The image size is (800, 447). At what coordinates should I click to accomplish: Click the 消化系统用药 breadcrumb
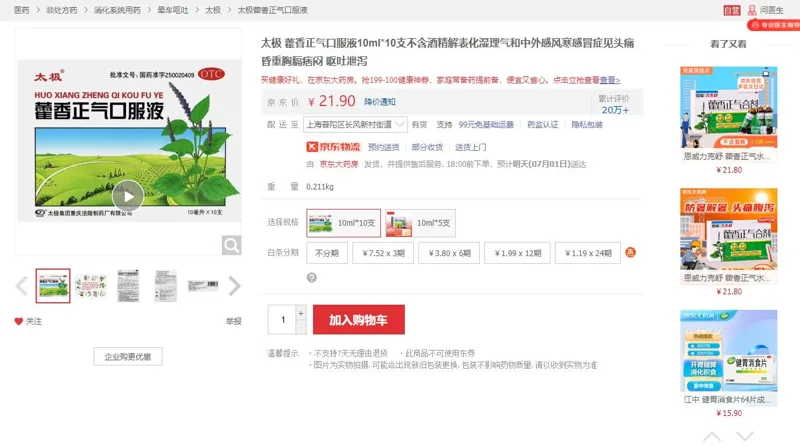(x=117, y=10)
